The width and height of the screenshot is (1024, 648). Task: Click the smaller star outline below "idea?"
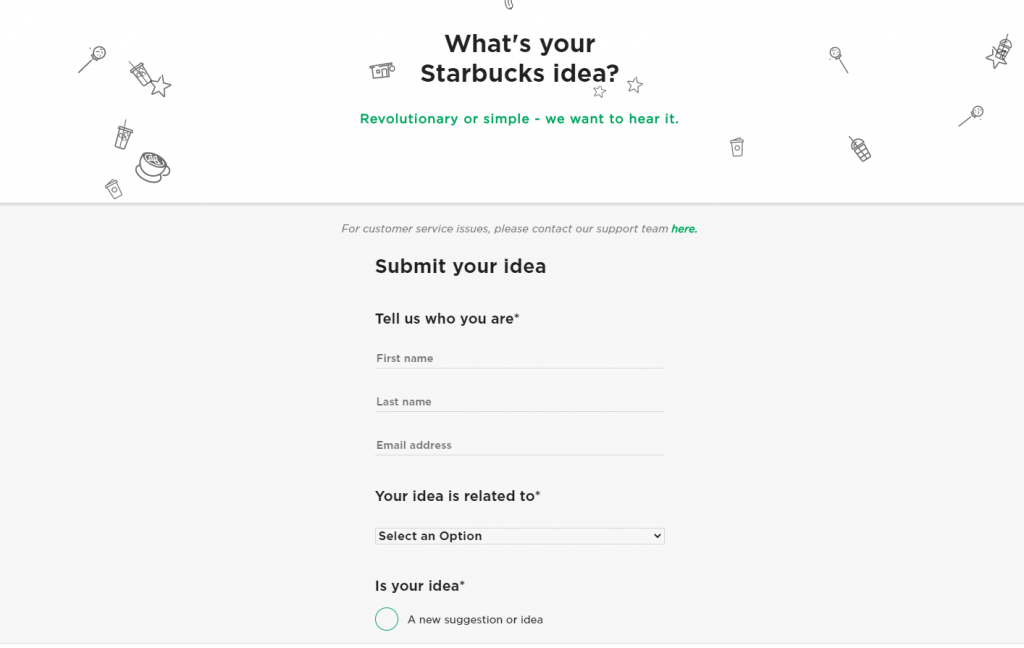pos(599,92)
